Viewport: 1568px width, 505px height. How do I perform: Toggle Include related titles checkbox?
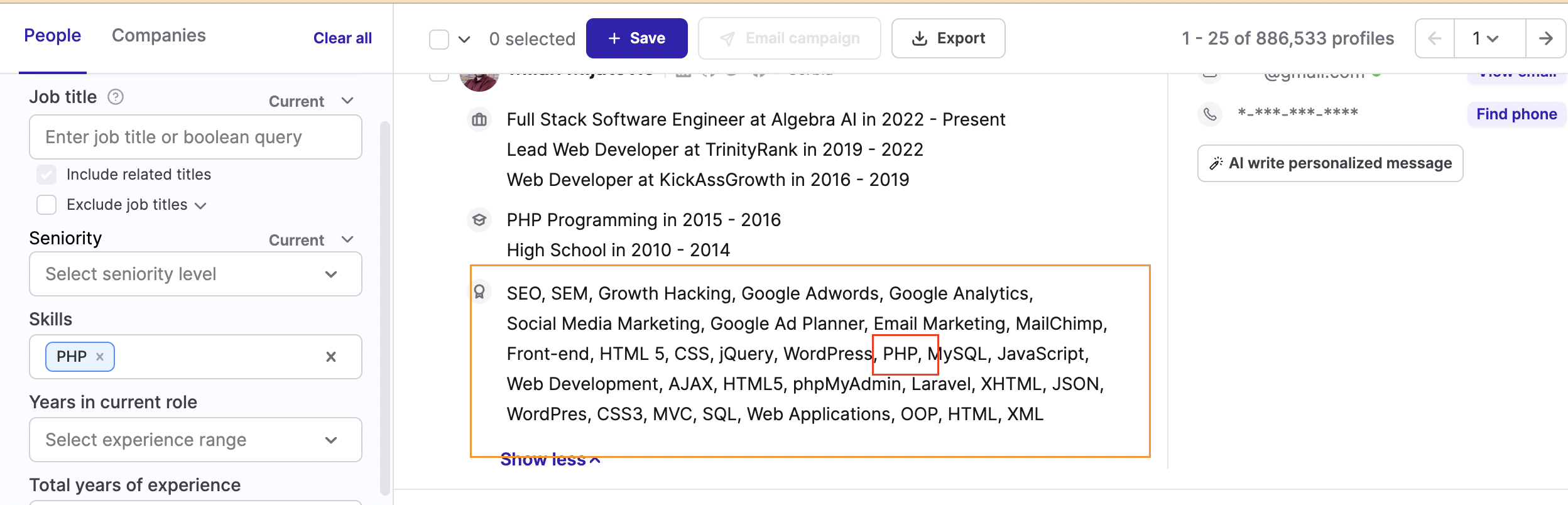point(46,175)
